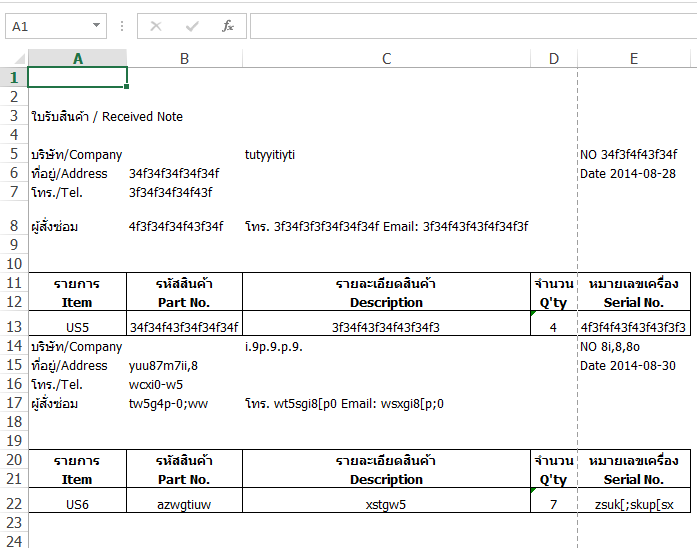The image size is (697, 548).
Task: Click the first 'Serial No.' header in row 12
Action: (x=634, y=303)
